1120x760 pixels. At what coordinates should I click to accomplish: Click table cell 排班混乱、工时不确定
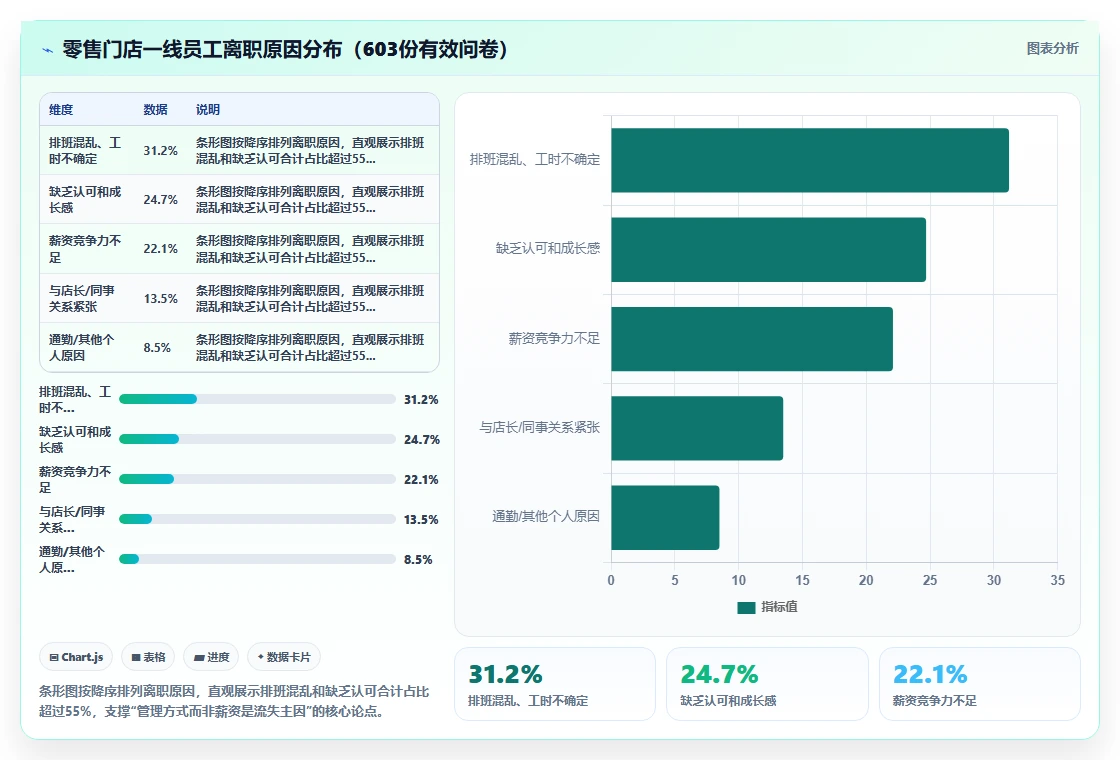[85, 151]
